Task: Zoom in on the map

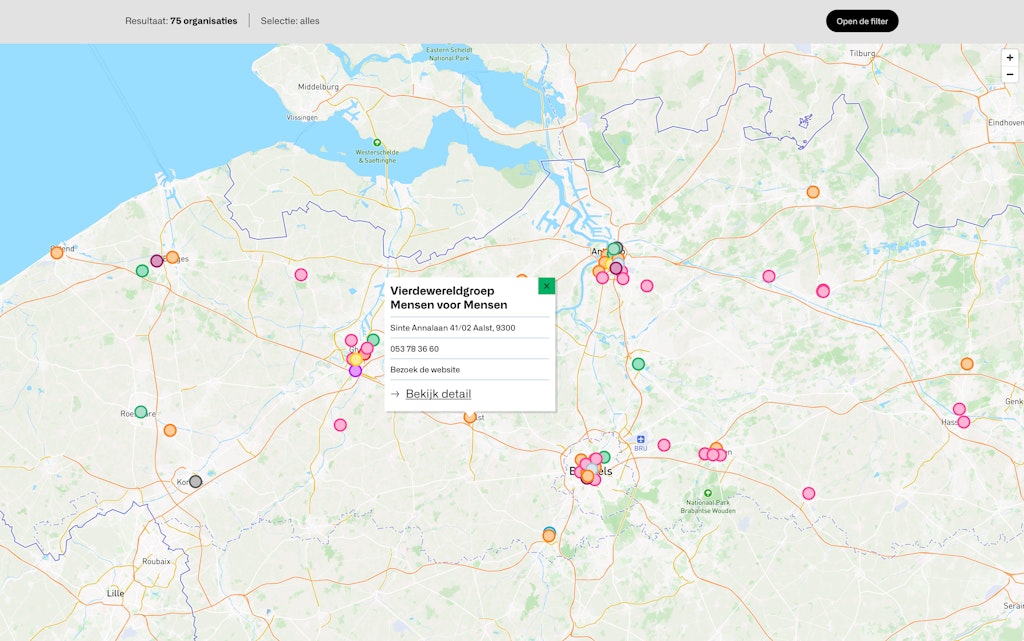Action: click(x=1009, y=58)
